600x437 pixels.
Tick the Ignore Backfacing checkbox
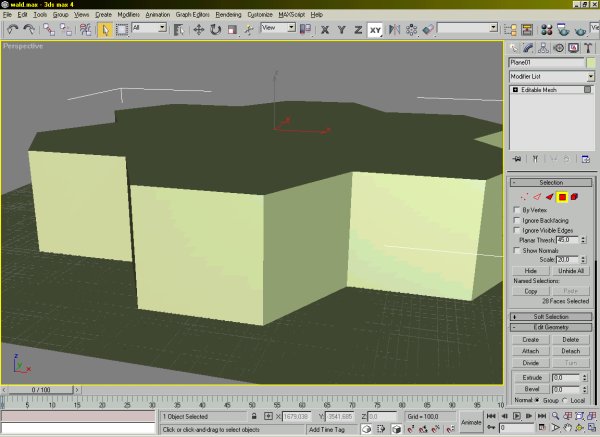(x=516, y=220)
